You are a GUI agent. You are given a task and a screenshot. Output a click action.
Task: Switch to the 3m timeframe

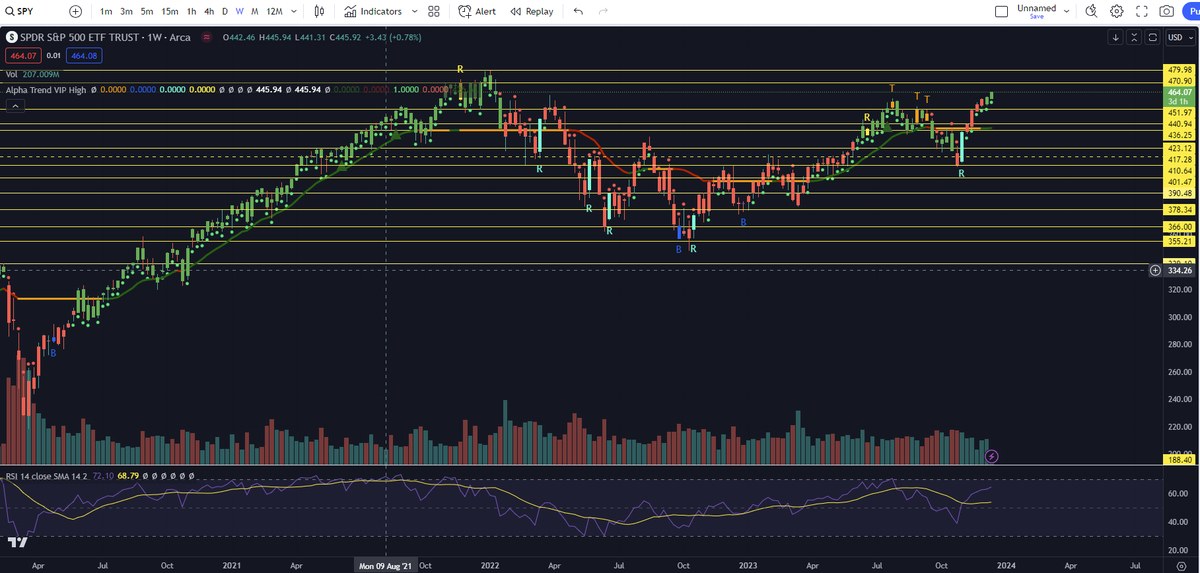(x=127, y=11)
